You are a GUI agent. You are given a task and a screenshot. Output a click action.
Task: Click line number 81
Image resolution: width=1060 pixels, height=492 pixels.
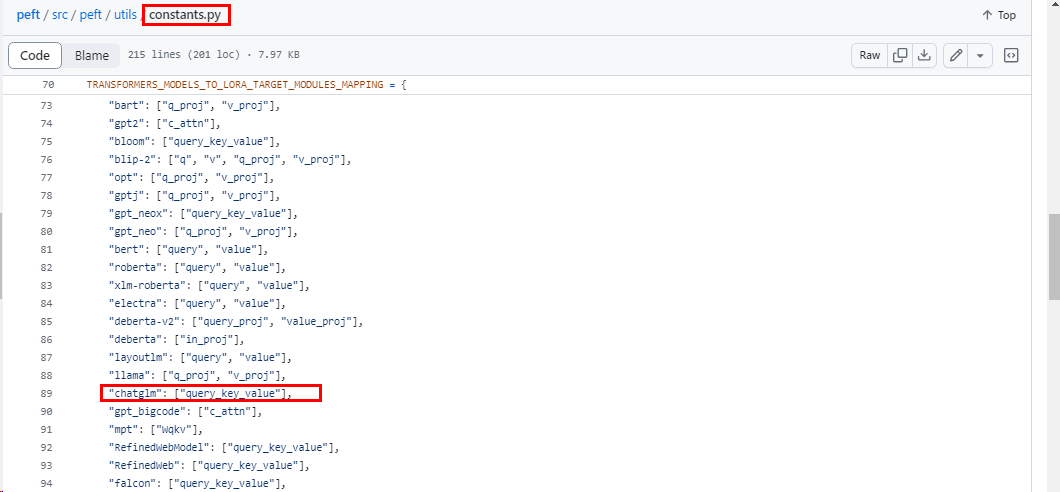pyautogui.click(x=47, y=249)
